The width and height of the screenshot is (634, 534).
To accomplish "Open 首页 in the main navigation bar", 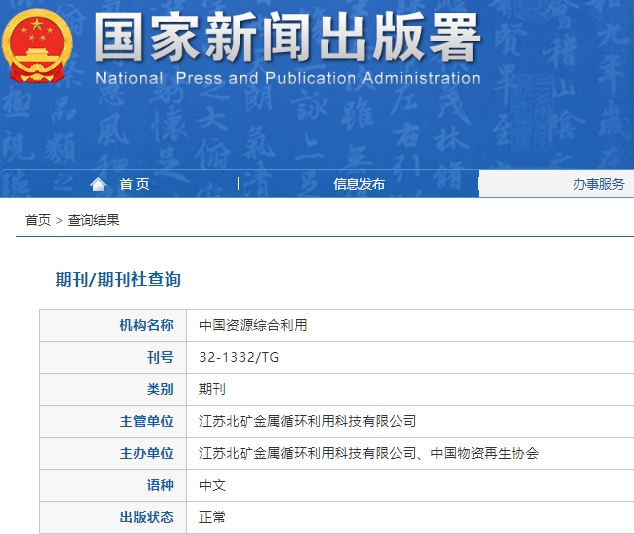I will 134,184.
